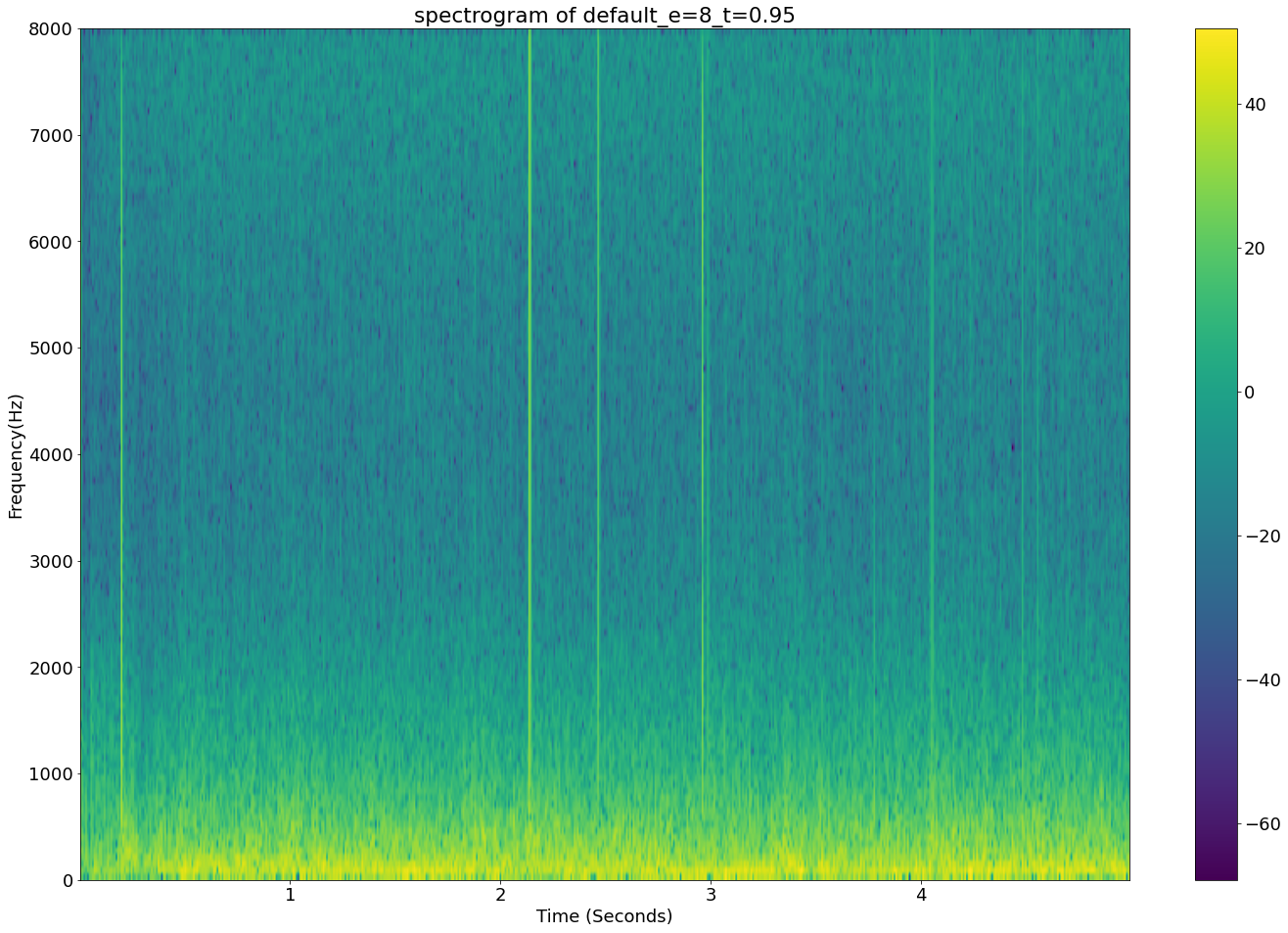
Task: Click the plot title 'spectrogram of default_e=8_t=0.95'
Action: (x=604, y=15)
